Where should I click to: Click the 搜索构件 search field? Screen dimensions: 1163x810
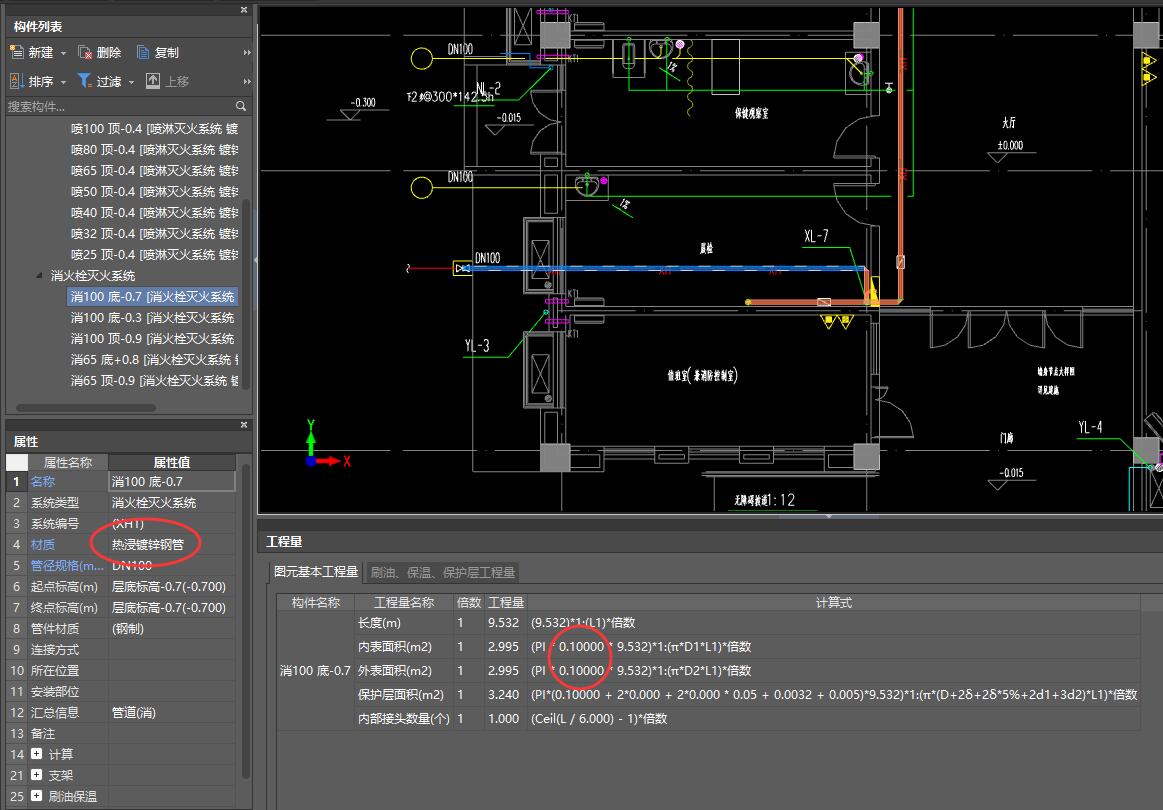[120, 106]
